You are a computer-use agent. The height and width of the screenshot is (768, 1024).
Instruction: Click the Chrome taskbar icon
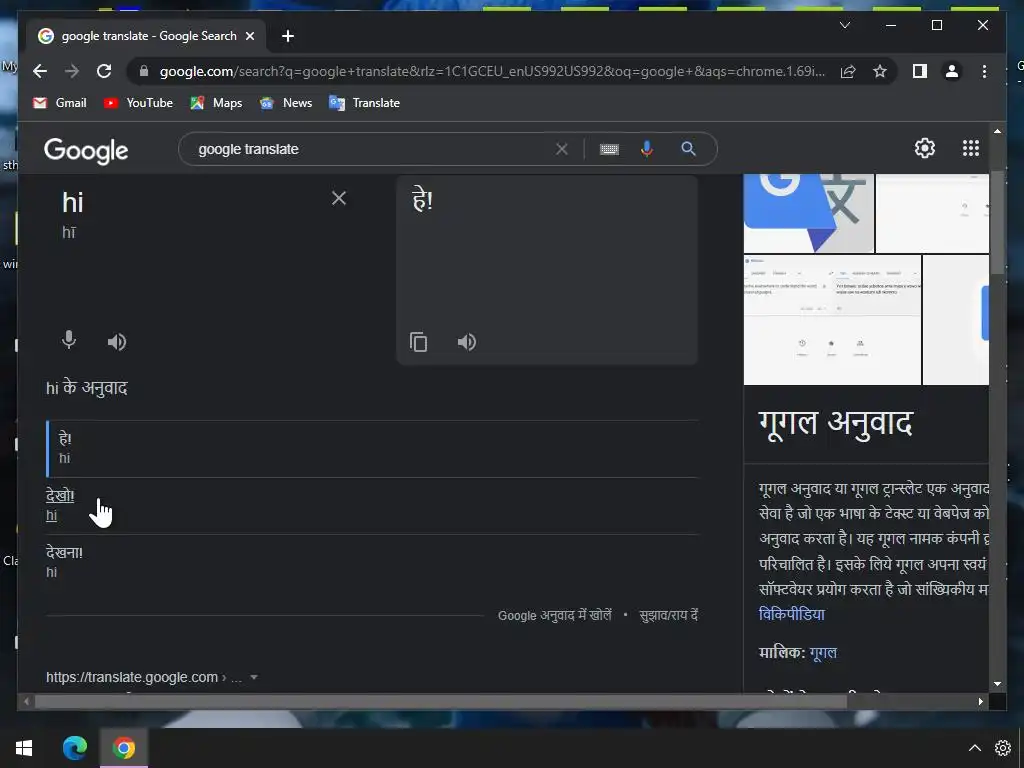pyautogui.click(x=123, y=748)
